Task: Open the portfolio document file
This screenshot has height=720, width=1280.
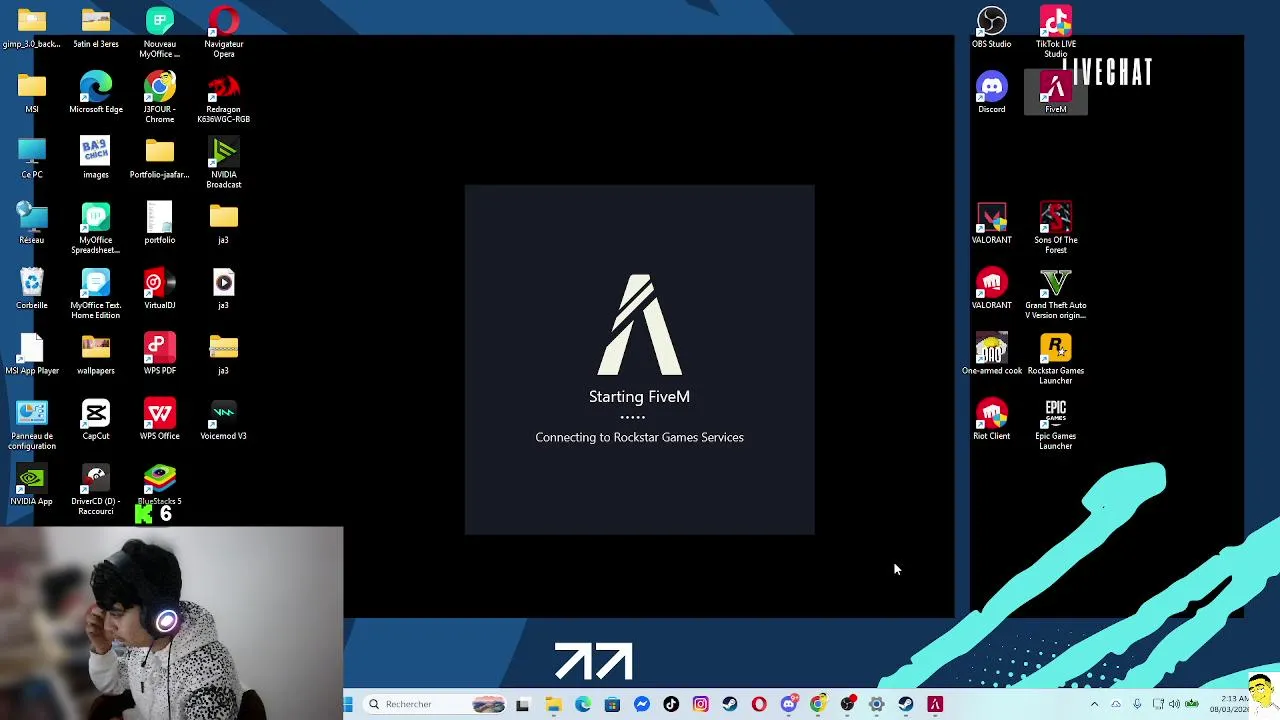Action: (x=159, y=223)
